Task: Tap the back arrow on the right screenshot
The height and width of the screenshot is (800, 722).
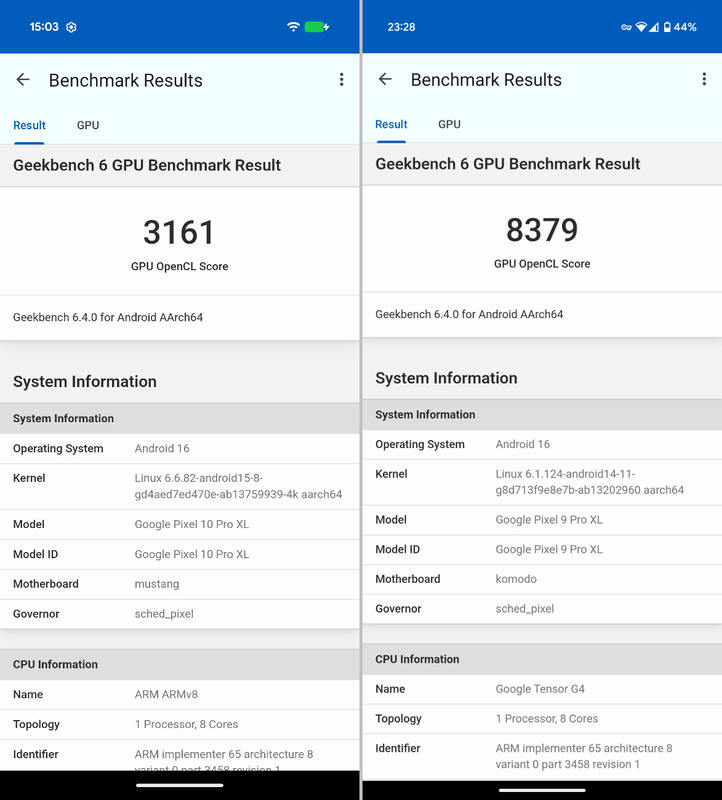Action: [386, 79]
